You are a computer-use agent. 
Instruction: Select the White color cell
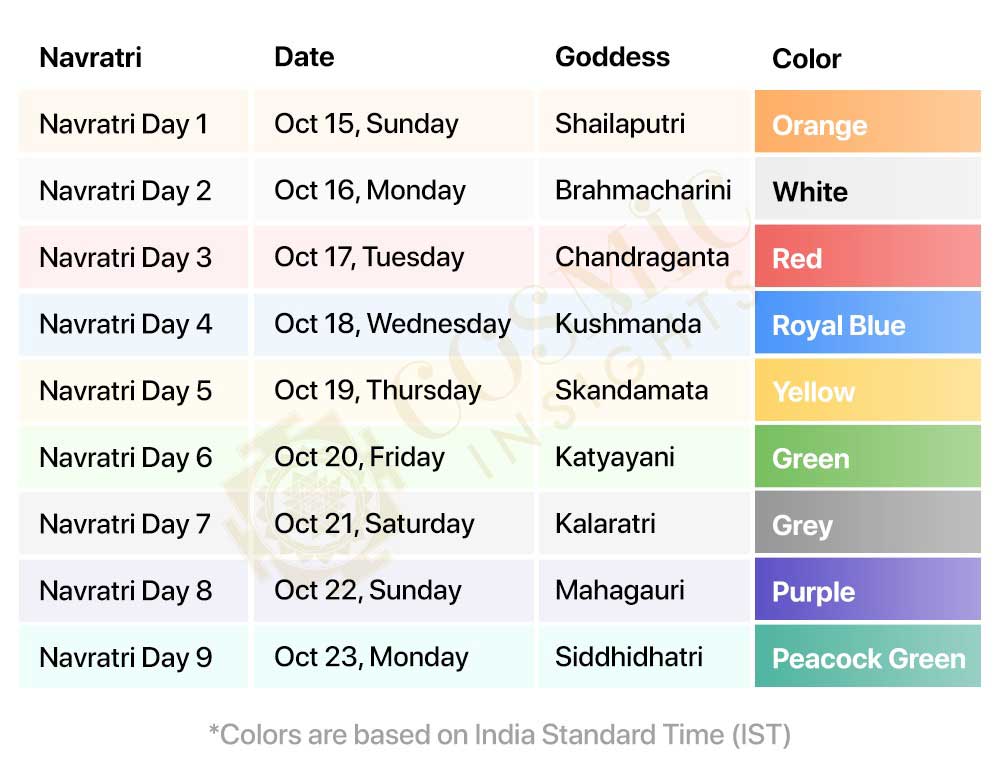click(x=867, y=190)
